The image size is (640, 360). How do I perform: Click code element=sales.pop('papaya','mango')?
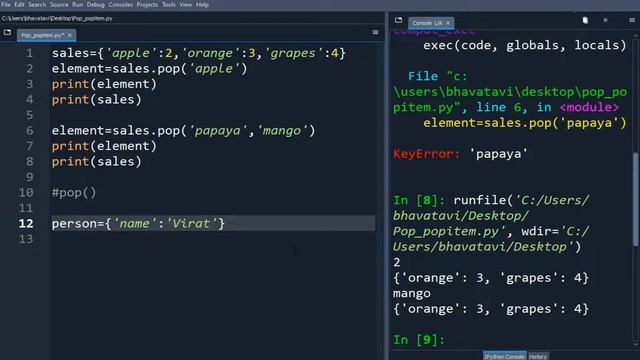(x=183, y=131)
